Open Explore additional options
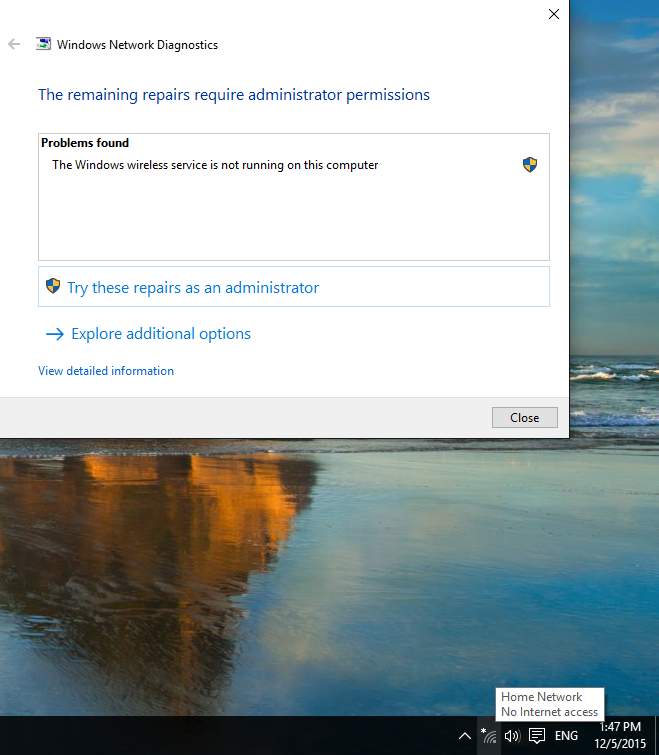659x755 pixels. (x=161, y=334)
